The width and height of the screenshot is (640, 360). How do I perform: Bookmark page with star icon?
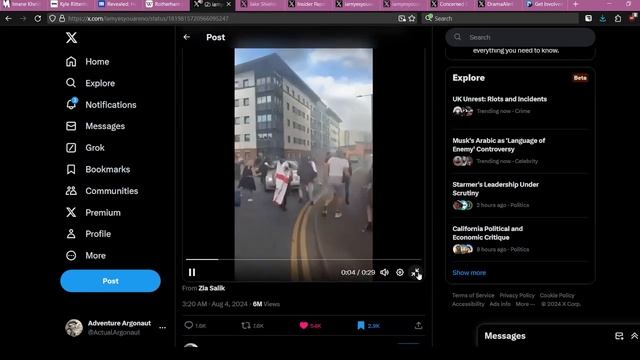[412, 18]
